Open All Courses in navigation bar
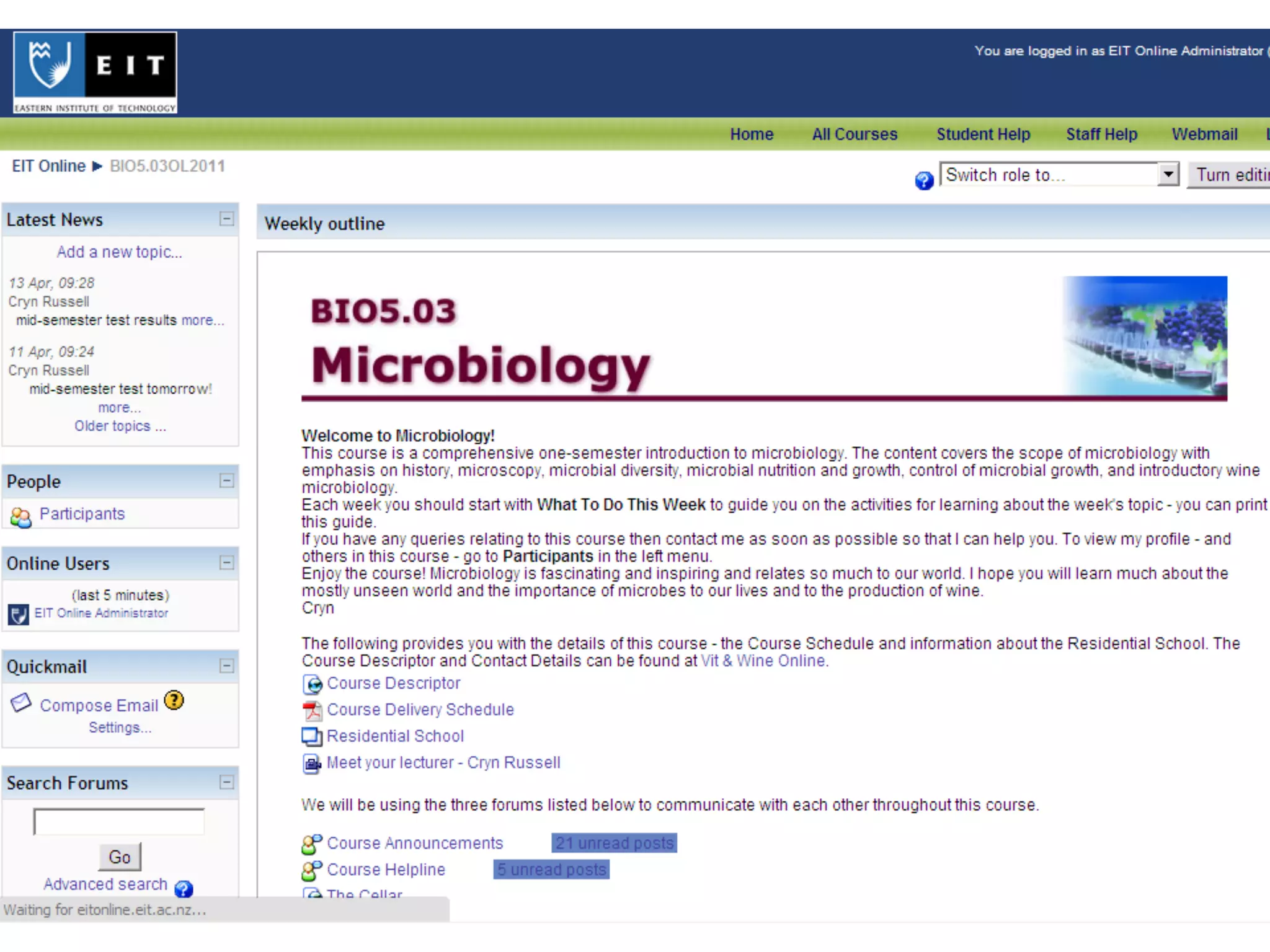The image size is (1270, 952). [855, 134]
